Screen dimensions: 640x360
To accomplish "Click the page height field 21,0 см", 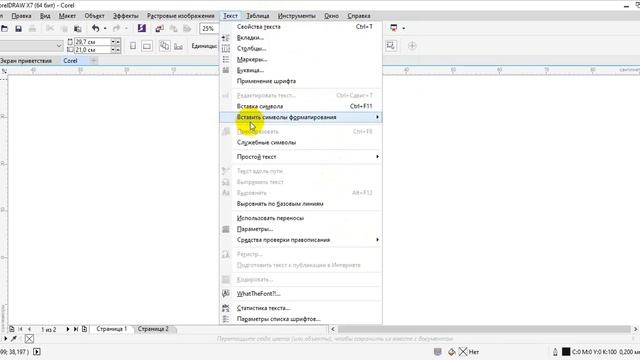I will [93, 49].
